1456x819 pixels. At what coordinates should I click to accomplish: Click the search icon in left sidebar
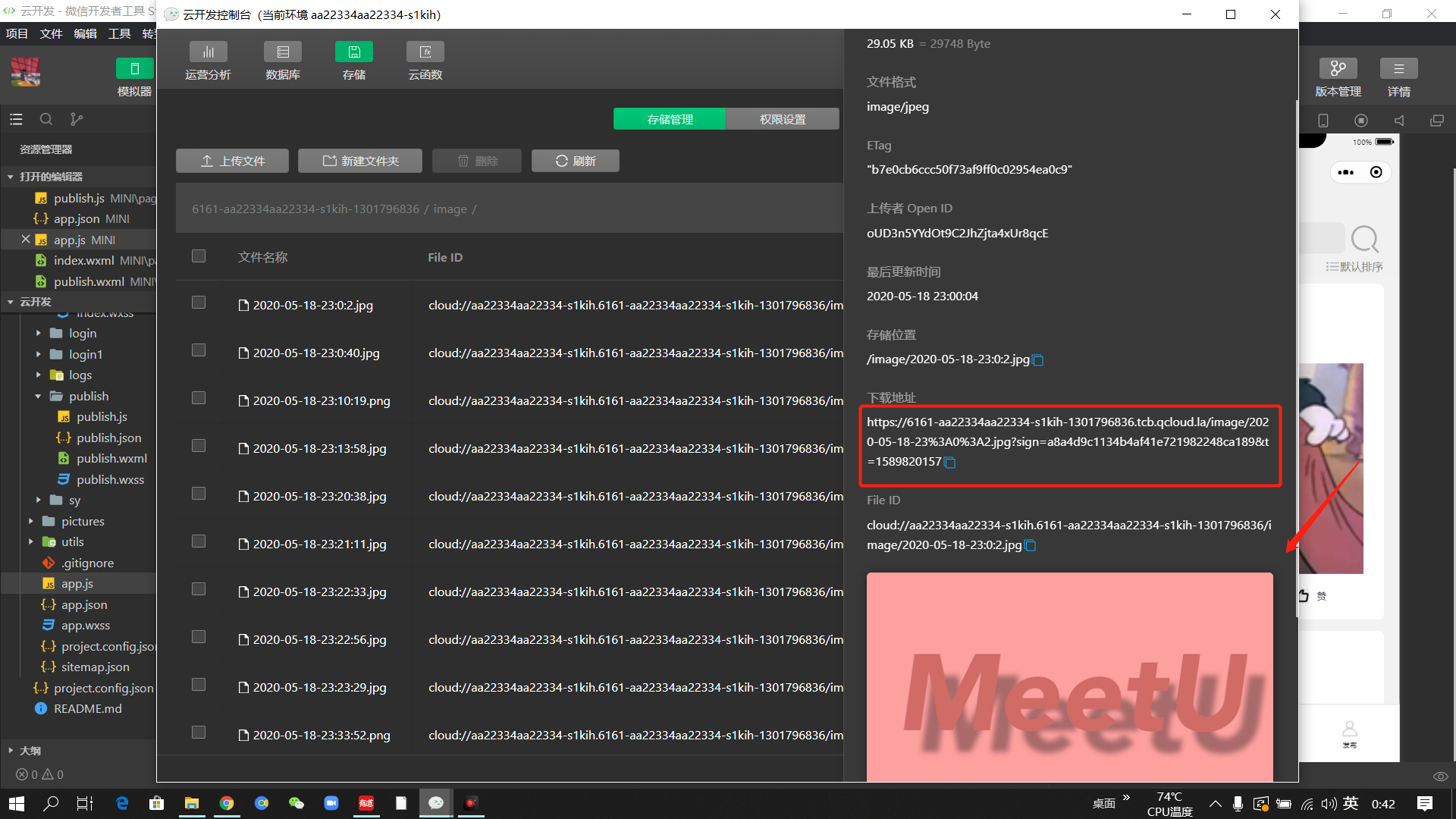pos(46,119)
